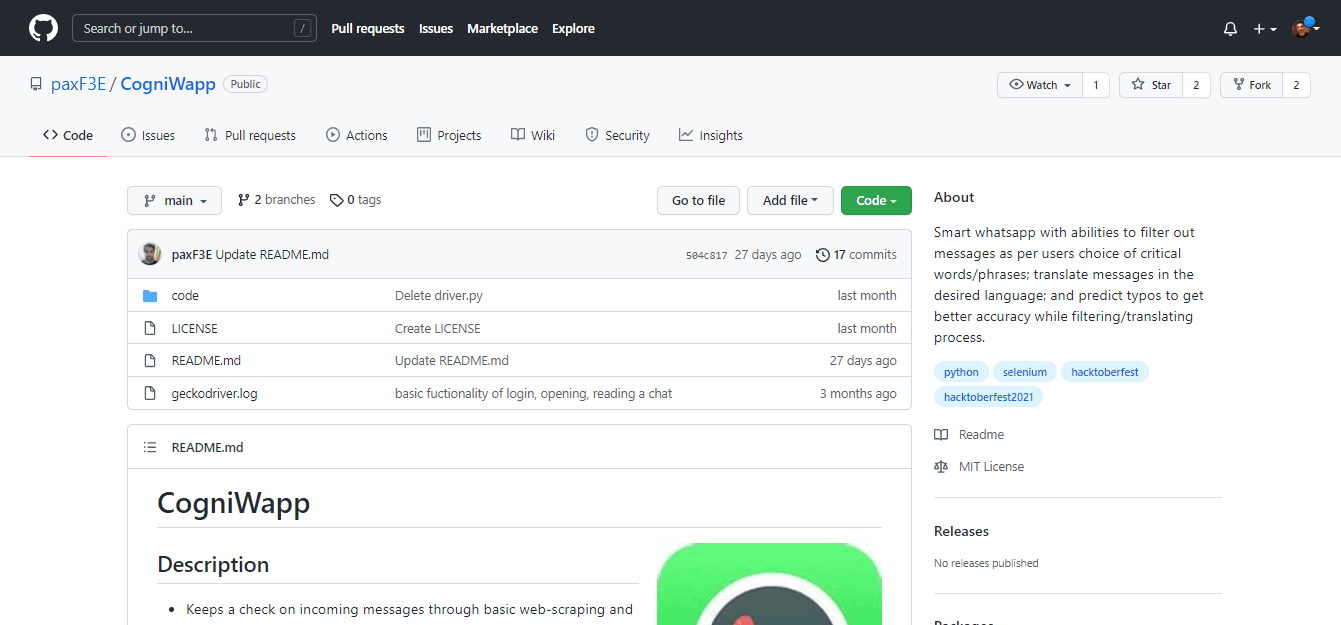1341x625 pixels.
Task: Click the code folder icon
Action: pos(150,296)
